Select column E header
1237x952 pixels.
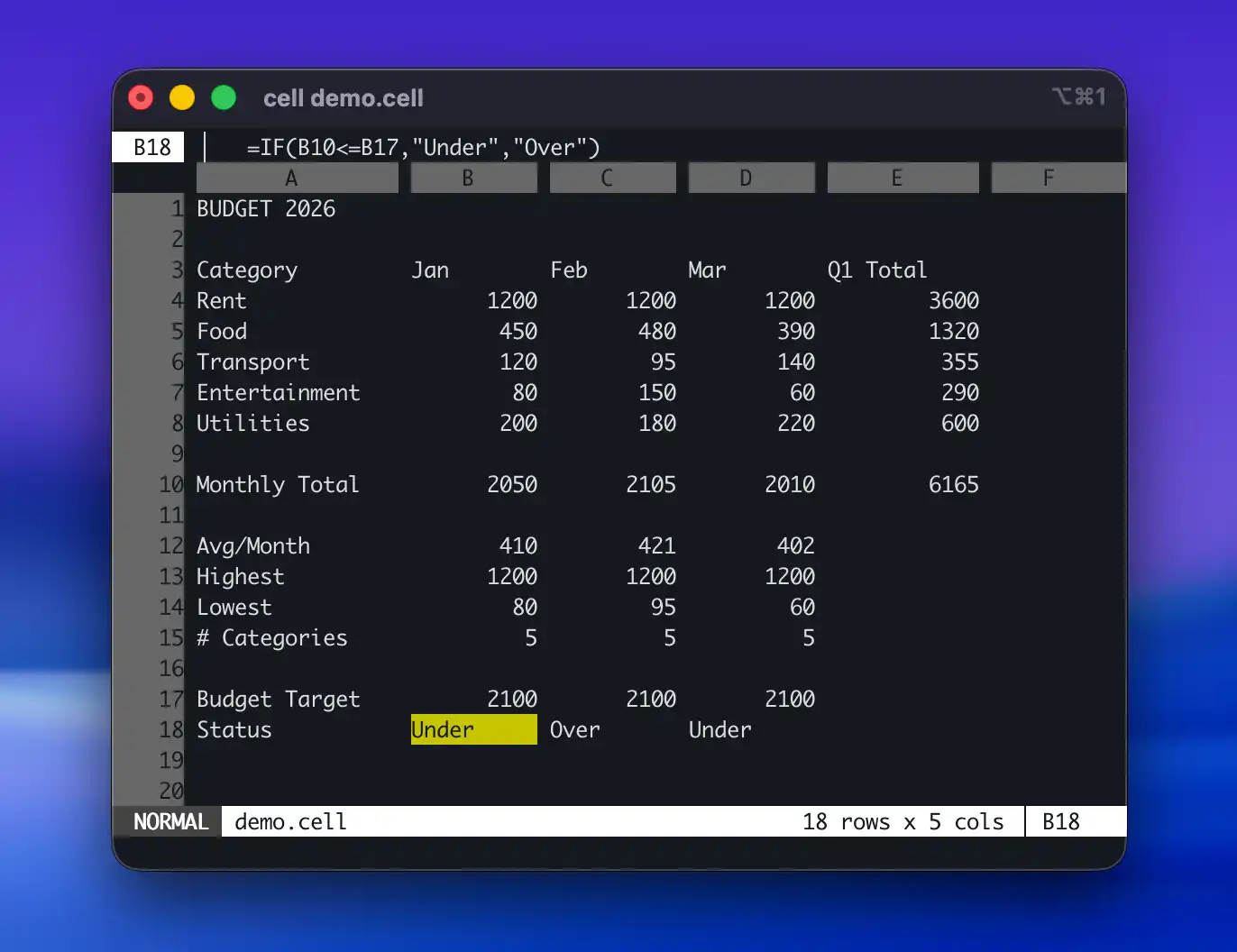click(903, 178)
